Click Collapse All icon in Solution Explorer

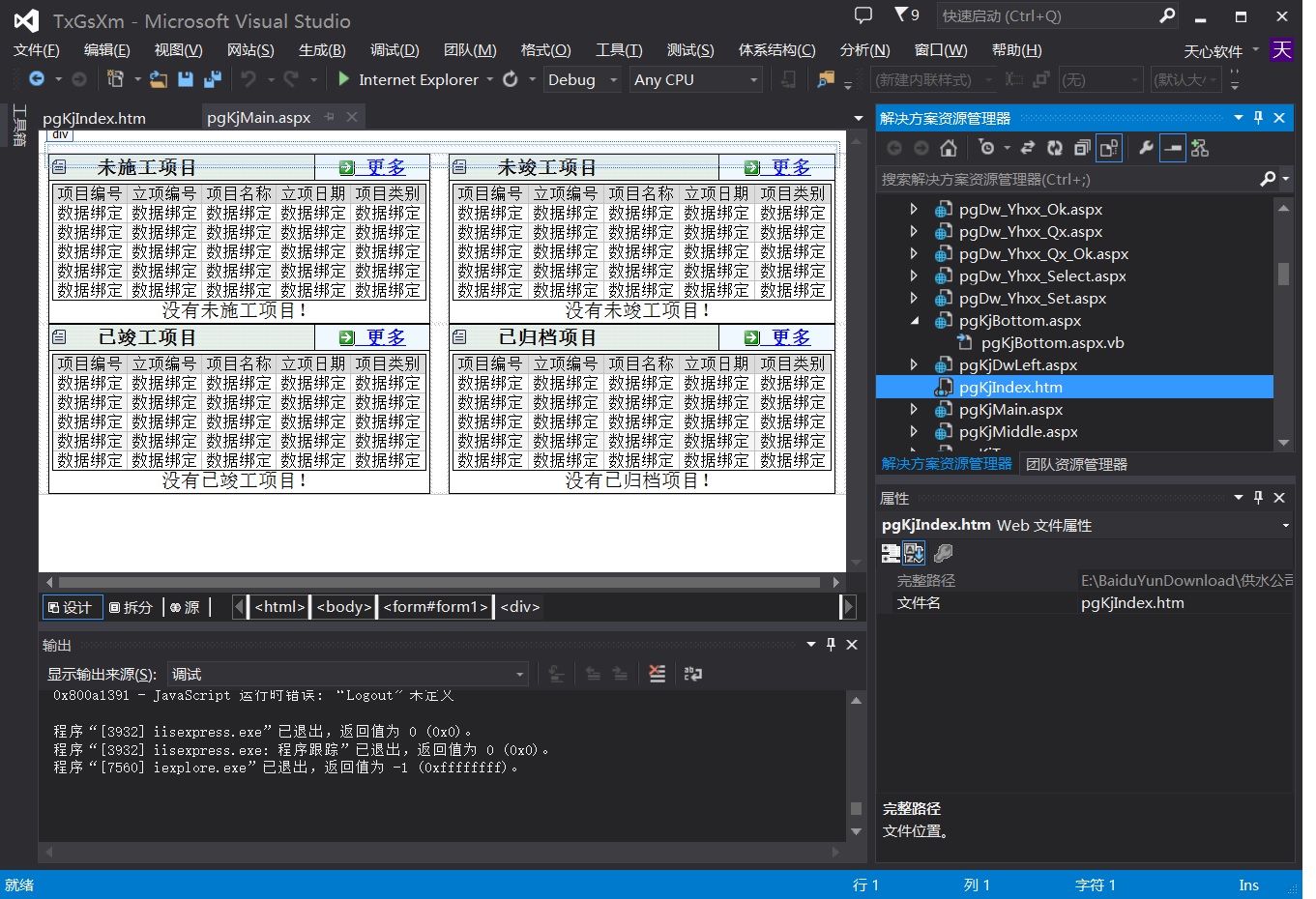tap(1082, 148)
